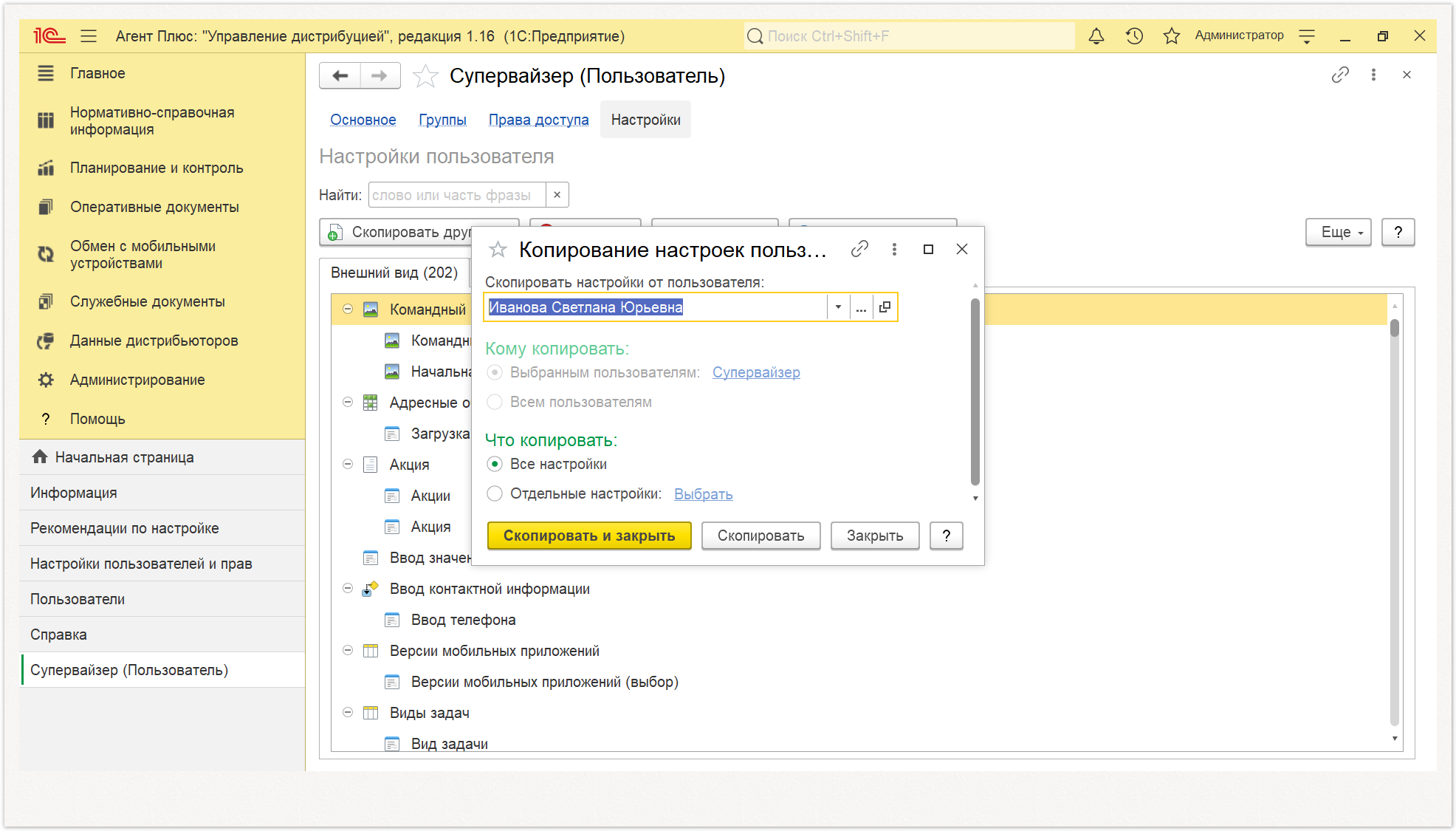Screen dimensions: 1456x831
Task: Collapse the Адресные tree node
Action: click(348, 403)
